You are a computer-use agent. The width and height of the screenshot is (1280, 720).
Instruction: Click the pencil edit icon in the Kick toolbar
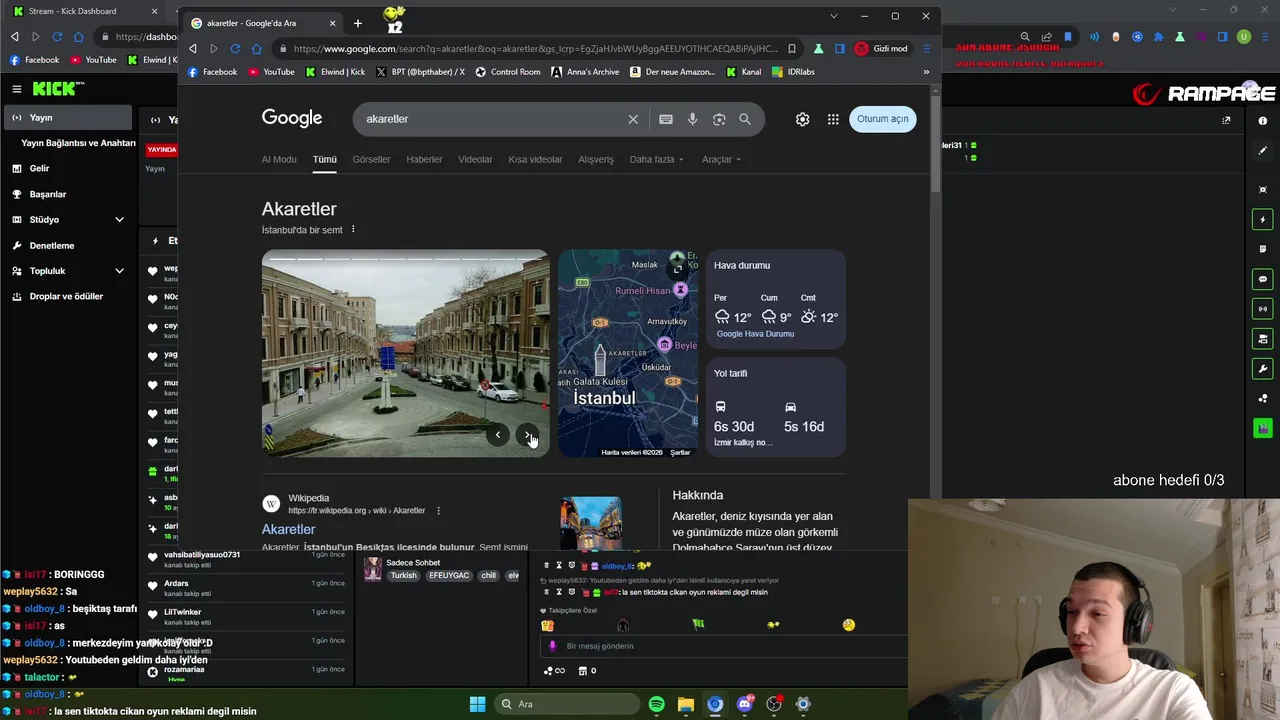click(x=1263, y=150)
